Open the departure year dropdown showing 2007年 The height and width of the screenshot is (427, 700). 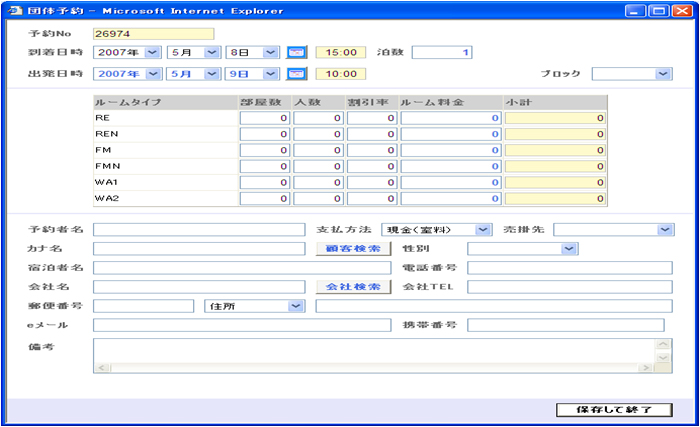coord(127,74)
